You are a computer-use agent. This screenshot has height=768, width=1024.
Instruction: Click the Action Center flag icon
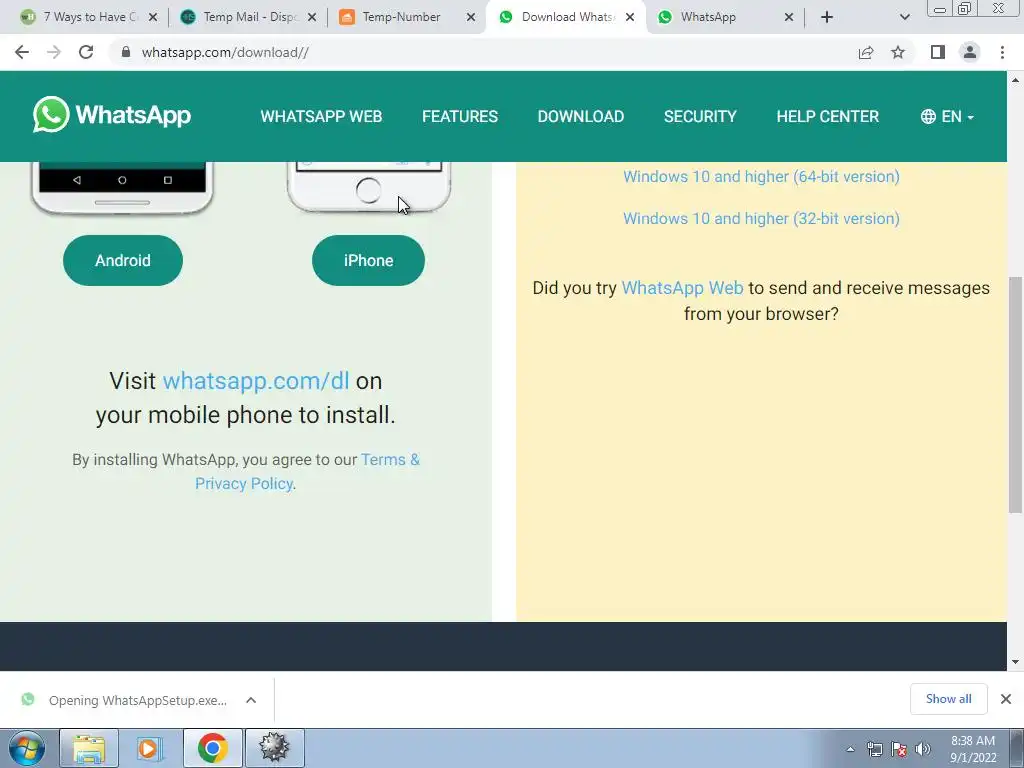coord(899,749)
